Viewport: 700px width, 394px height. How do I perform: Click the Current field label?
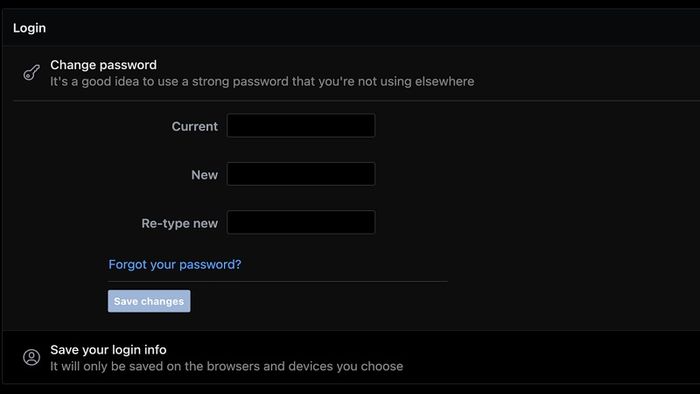195,126
